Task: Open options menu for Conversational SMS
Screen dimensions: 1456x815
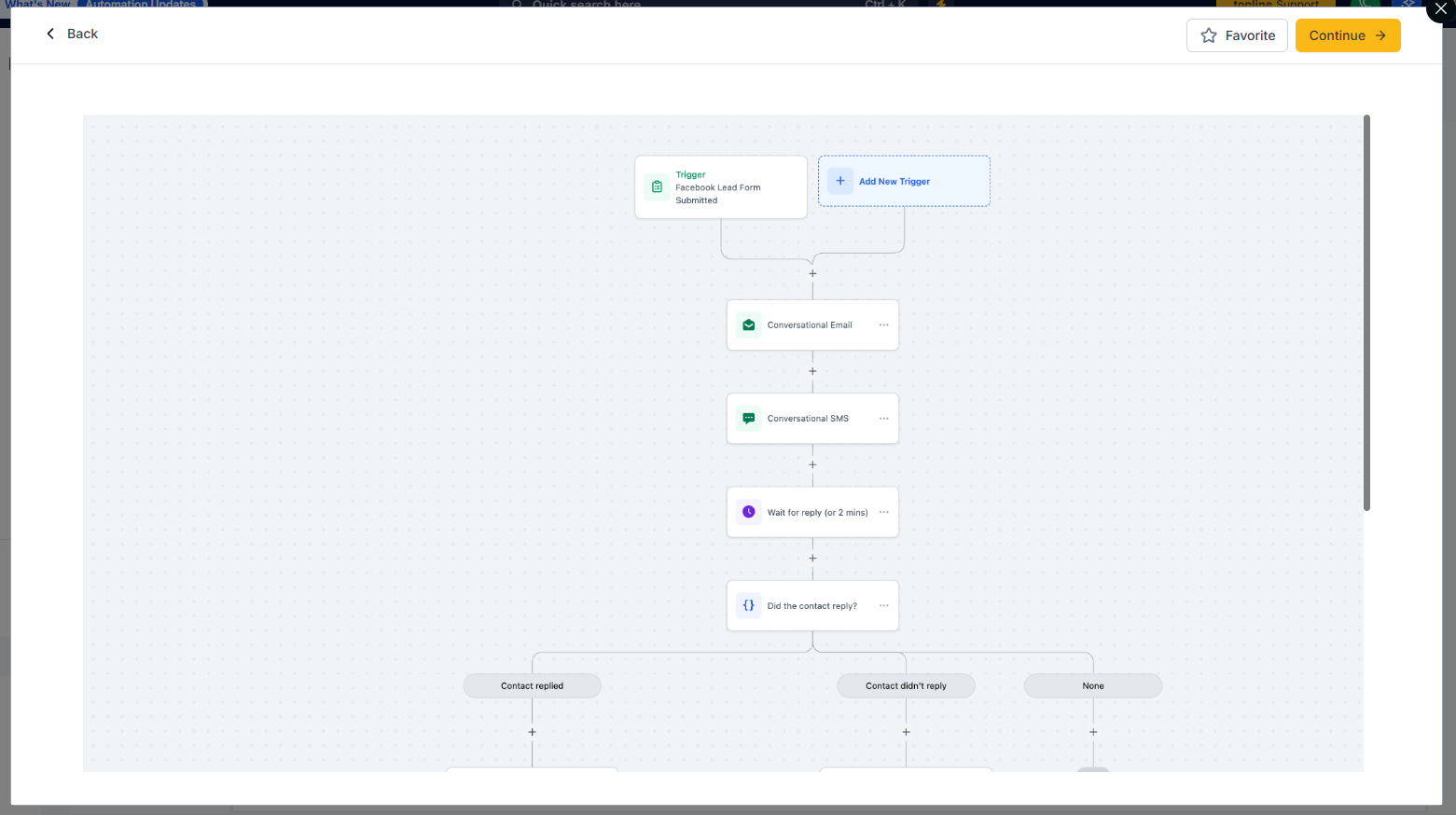Action: point(883,419)
